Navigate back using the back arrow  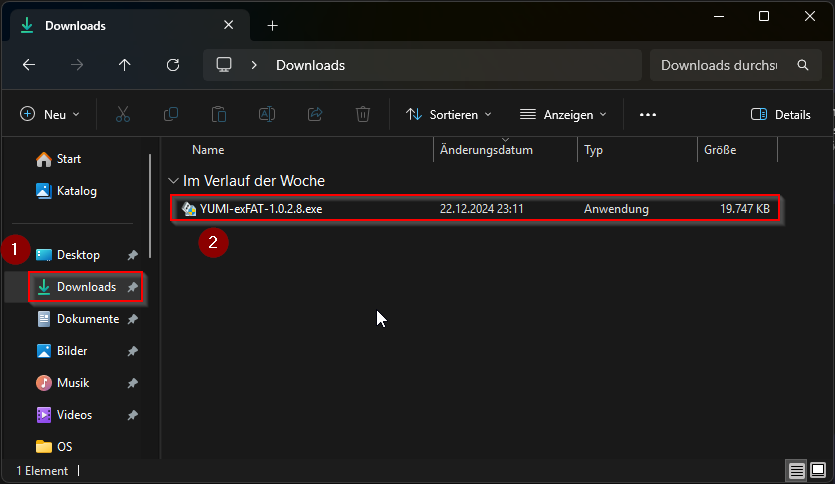pos(29,65)
